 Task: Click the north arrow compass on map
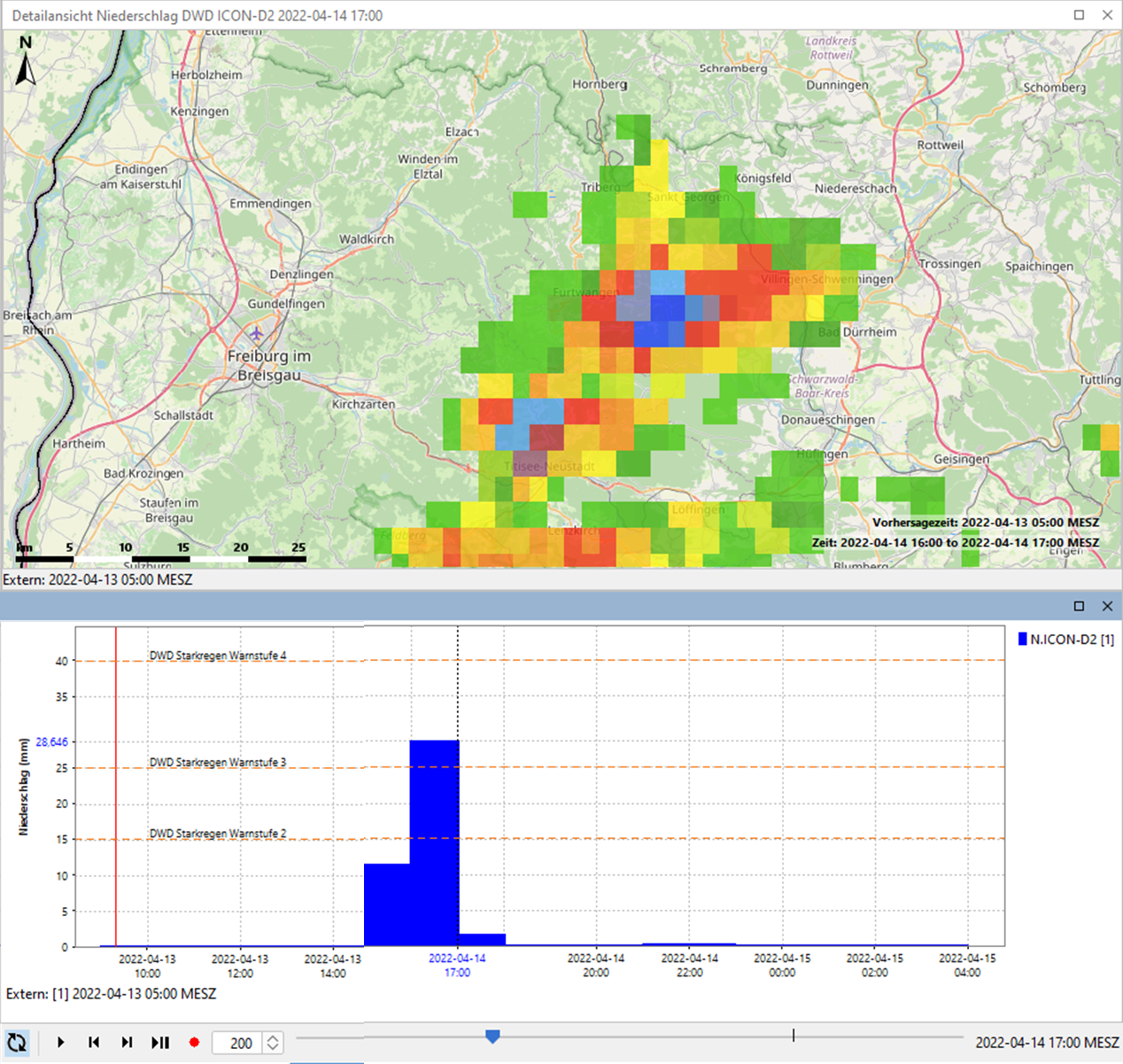tap(26, 62)
